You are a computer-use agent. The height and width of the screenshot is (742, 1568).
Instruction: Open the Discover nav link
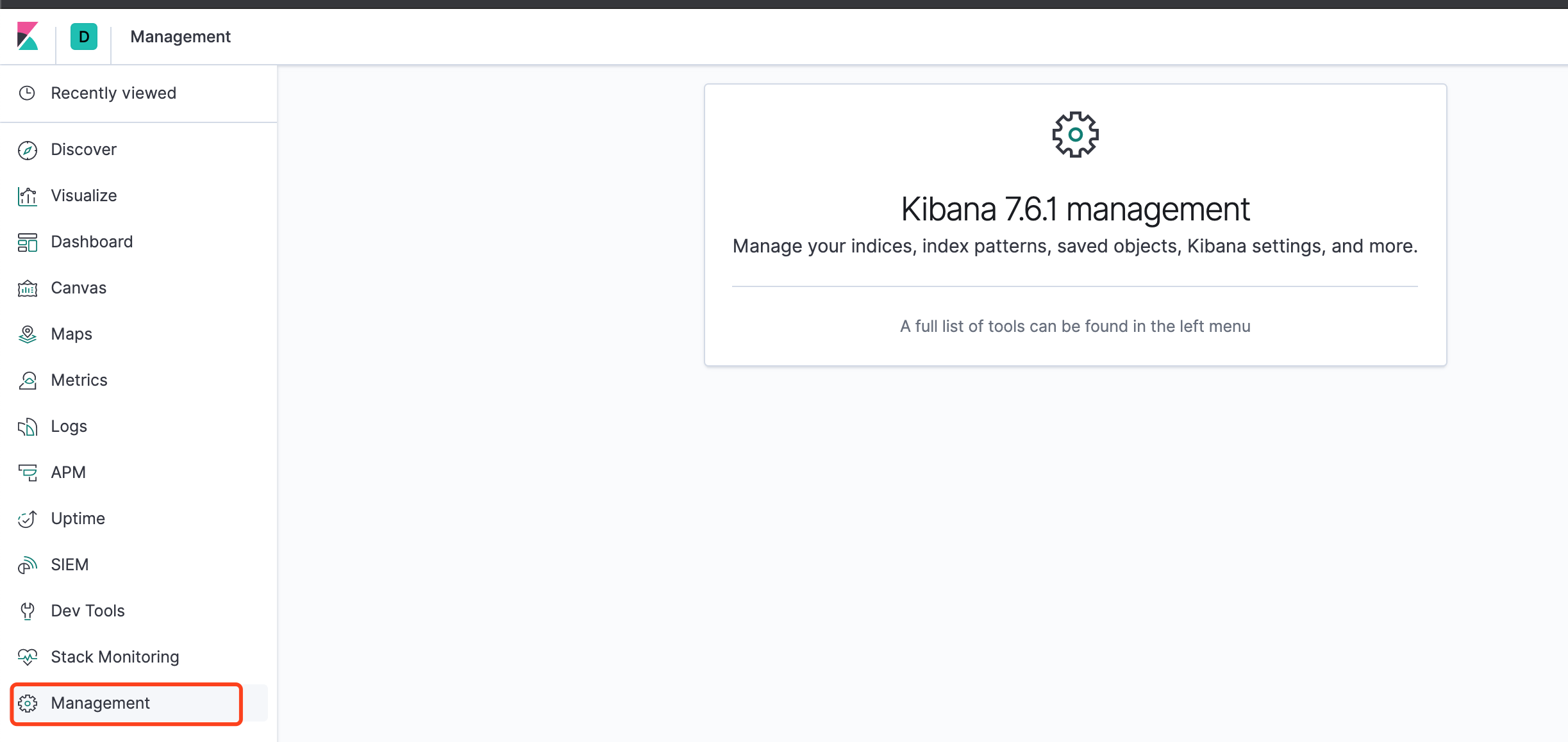pos(83,149)
